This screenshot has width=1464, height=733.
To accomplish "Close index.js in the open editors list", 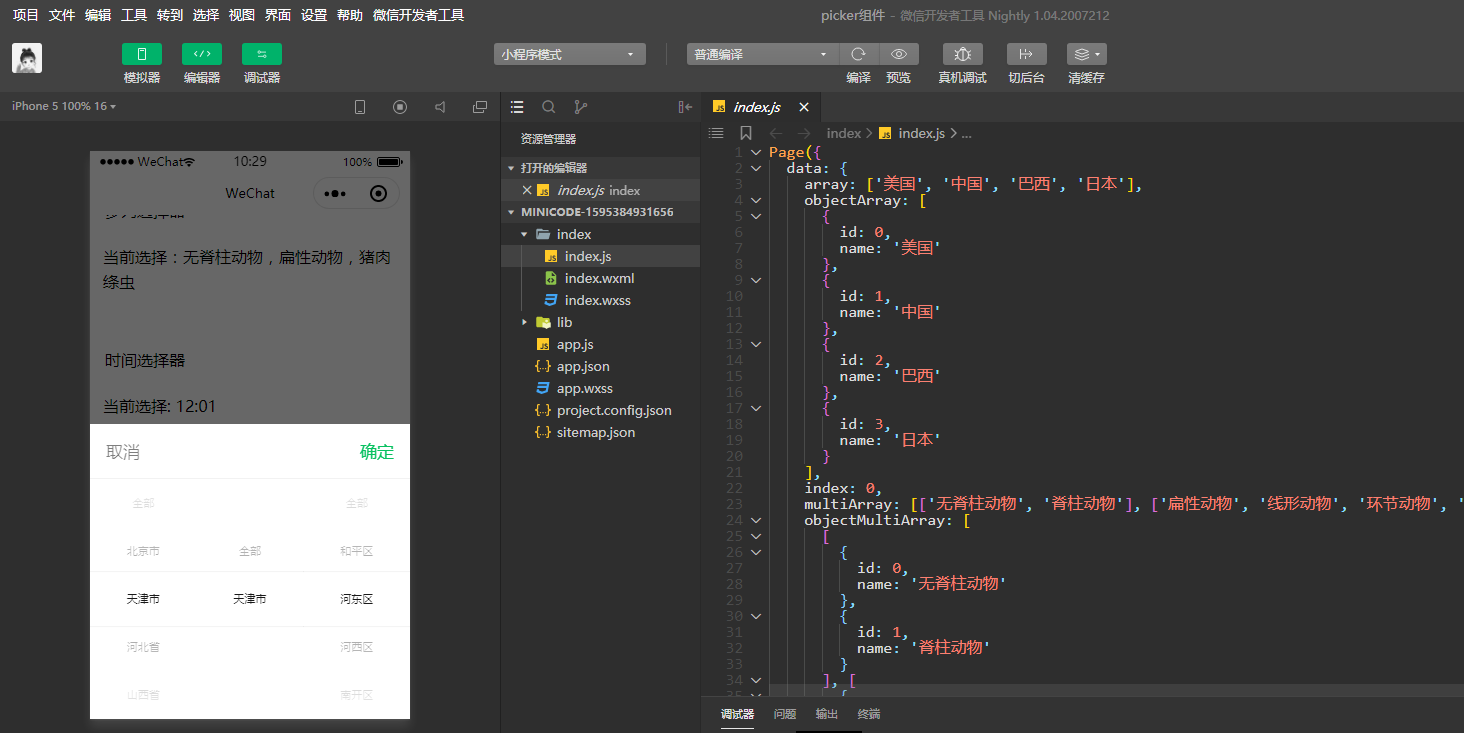I will click(527, 190).
